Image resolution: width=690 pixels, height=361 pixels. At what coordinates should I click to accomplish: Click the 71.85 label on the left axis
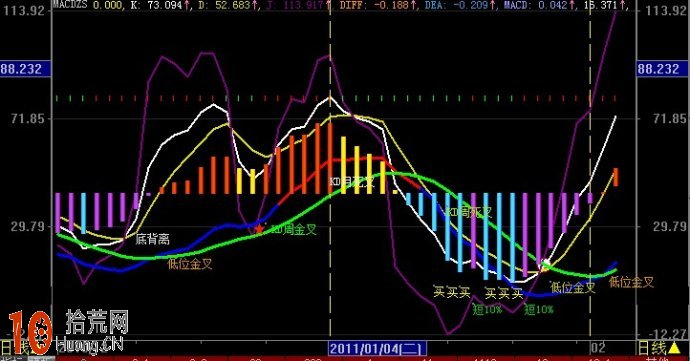27,118
